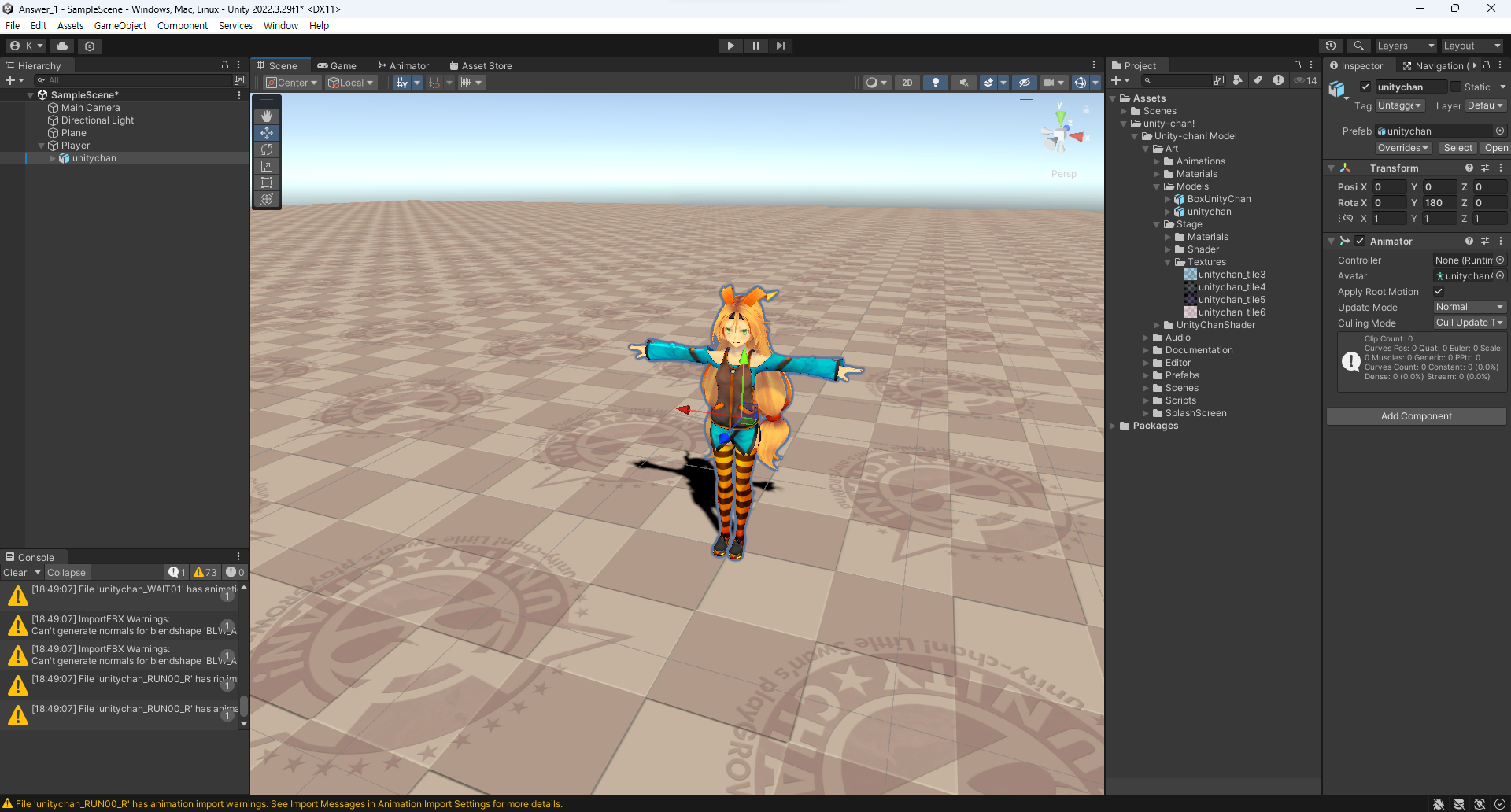This screenshot has height=812, width=1511.
Task: Open the global search magnifier
Action: pyautogui.click(x=1359, y=46)
